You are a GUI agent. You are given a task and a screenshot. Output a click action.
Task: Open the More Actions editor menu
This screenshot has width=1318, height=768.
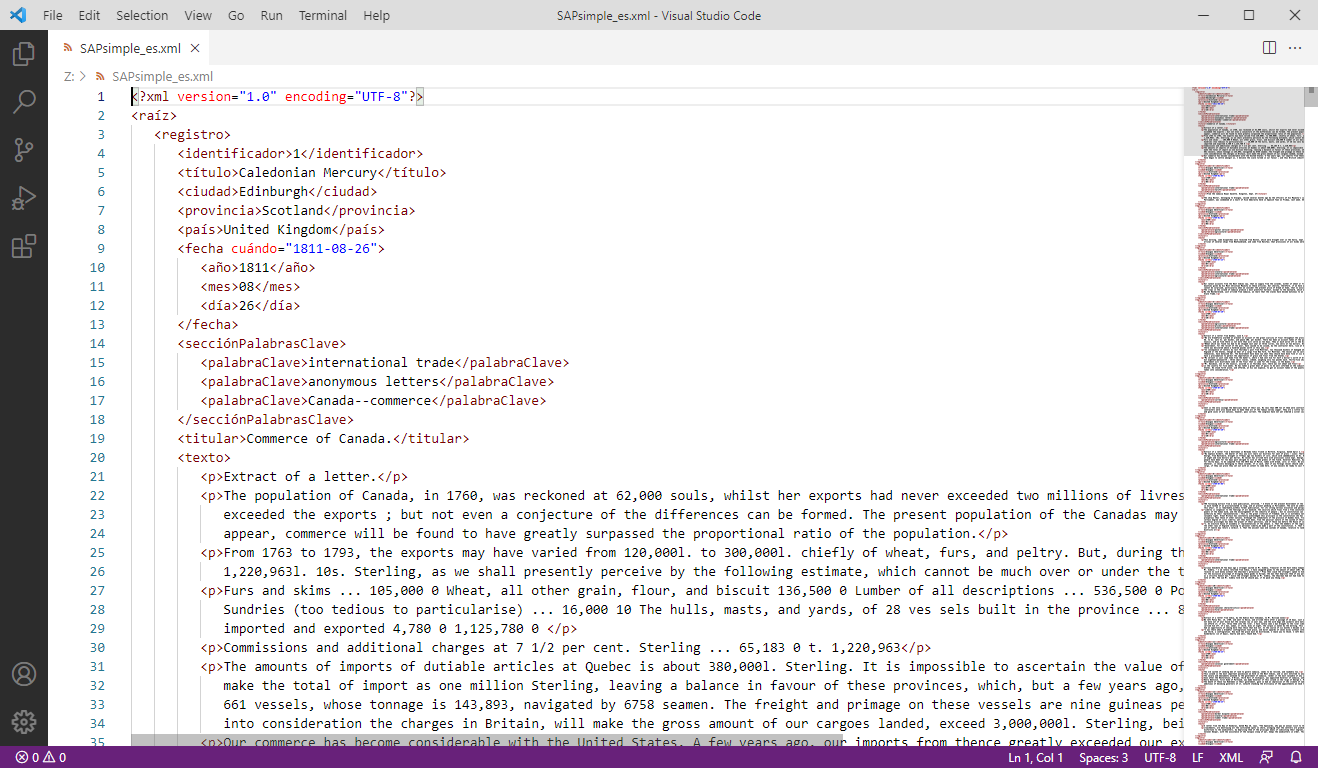(1296, 47)
